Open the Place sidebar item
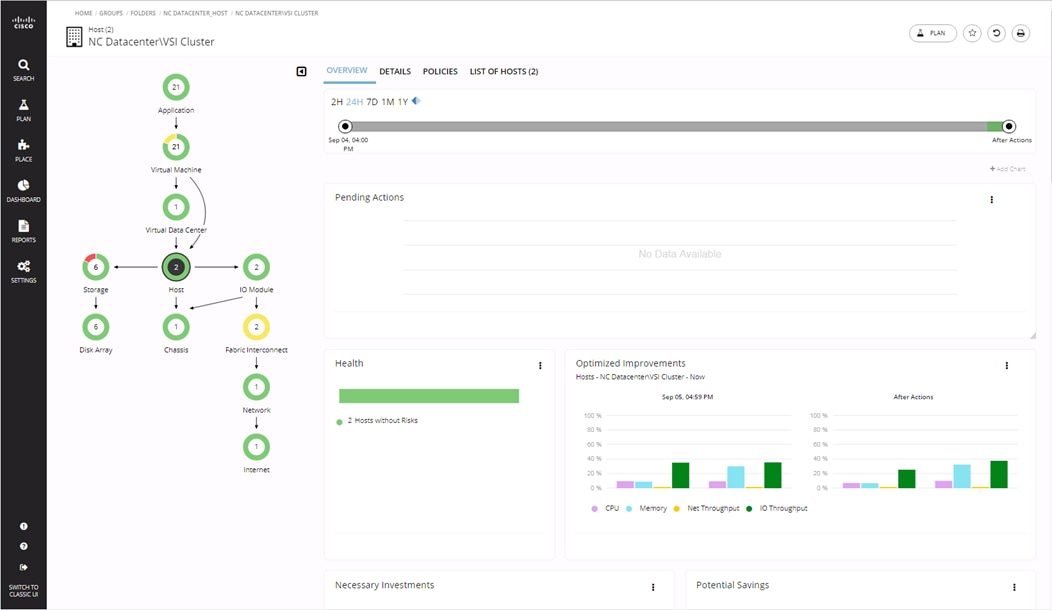The height and width of the screenshot is (610, 1052). pos(23,150)
